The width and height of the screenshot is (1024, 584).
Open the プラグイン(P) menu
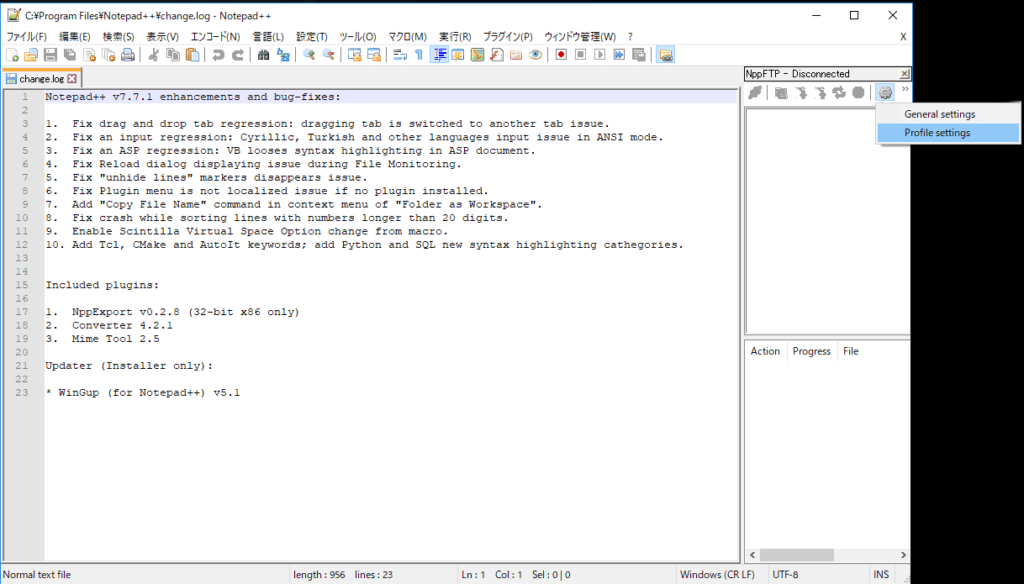coord(507,37)
